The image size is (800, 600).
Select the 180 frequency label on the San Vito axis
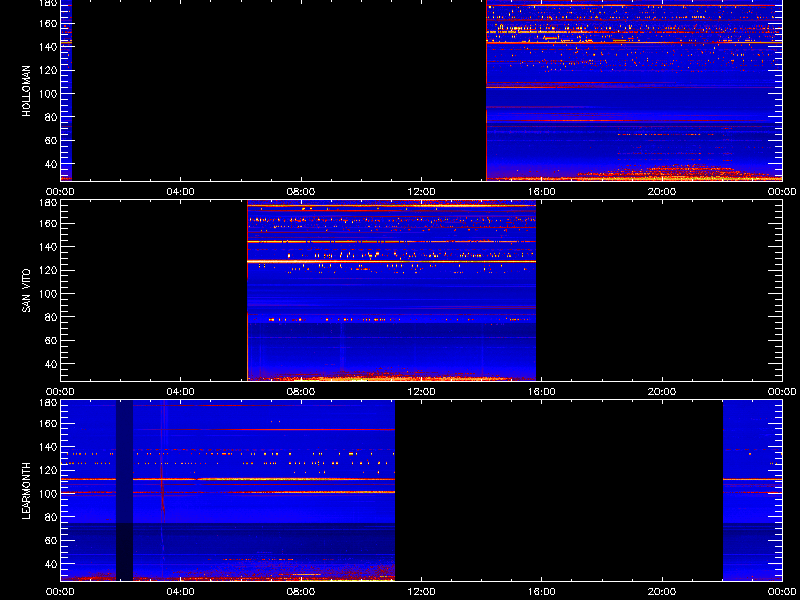pos(49,202)
